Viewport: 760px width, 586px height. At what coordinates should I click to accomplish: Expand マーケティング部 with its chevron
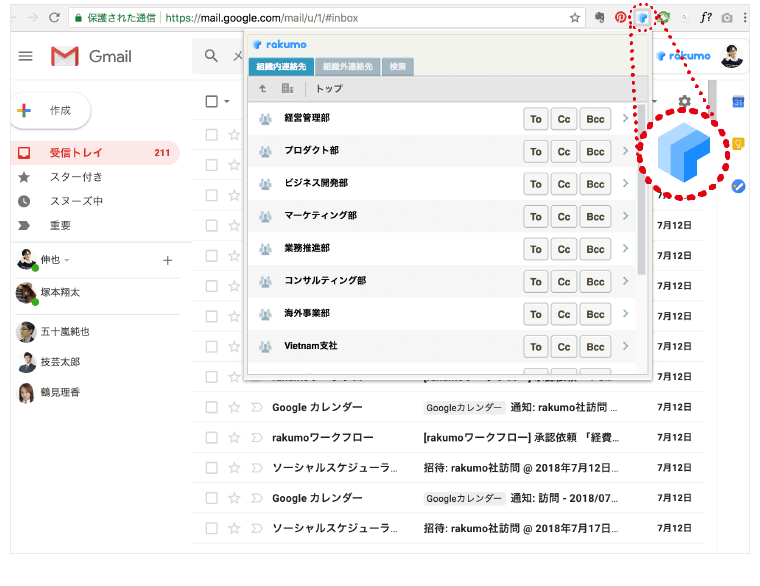click(x=625, y=216)
